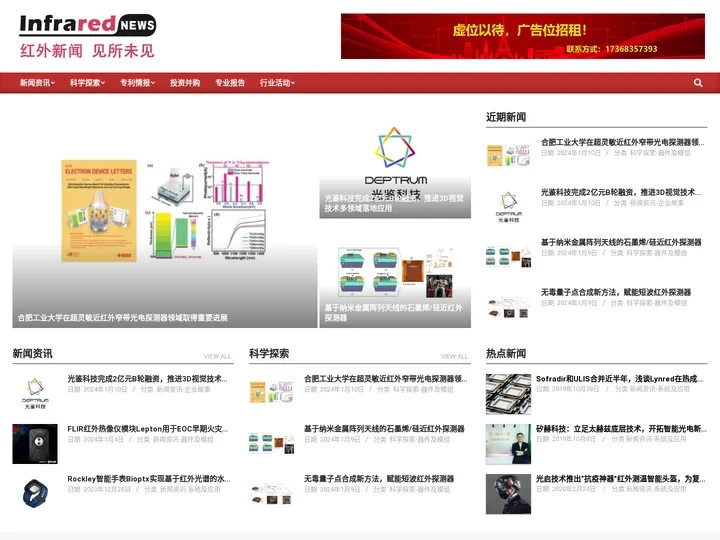This screenshot has height=540, width=720.
Task: Open featured card on graphene/silicon near-infrared detector
Action: [395, 274]
